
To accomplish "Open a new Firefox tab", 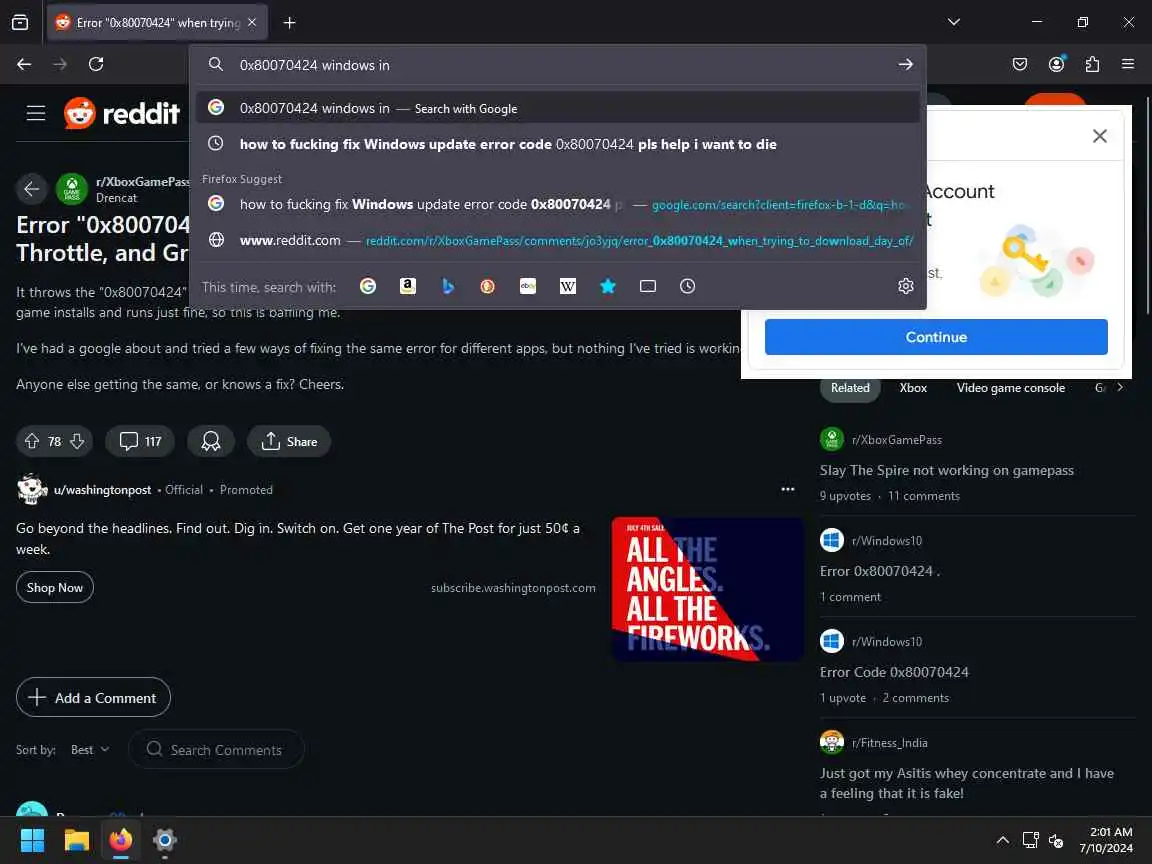I will point(289,23).
